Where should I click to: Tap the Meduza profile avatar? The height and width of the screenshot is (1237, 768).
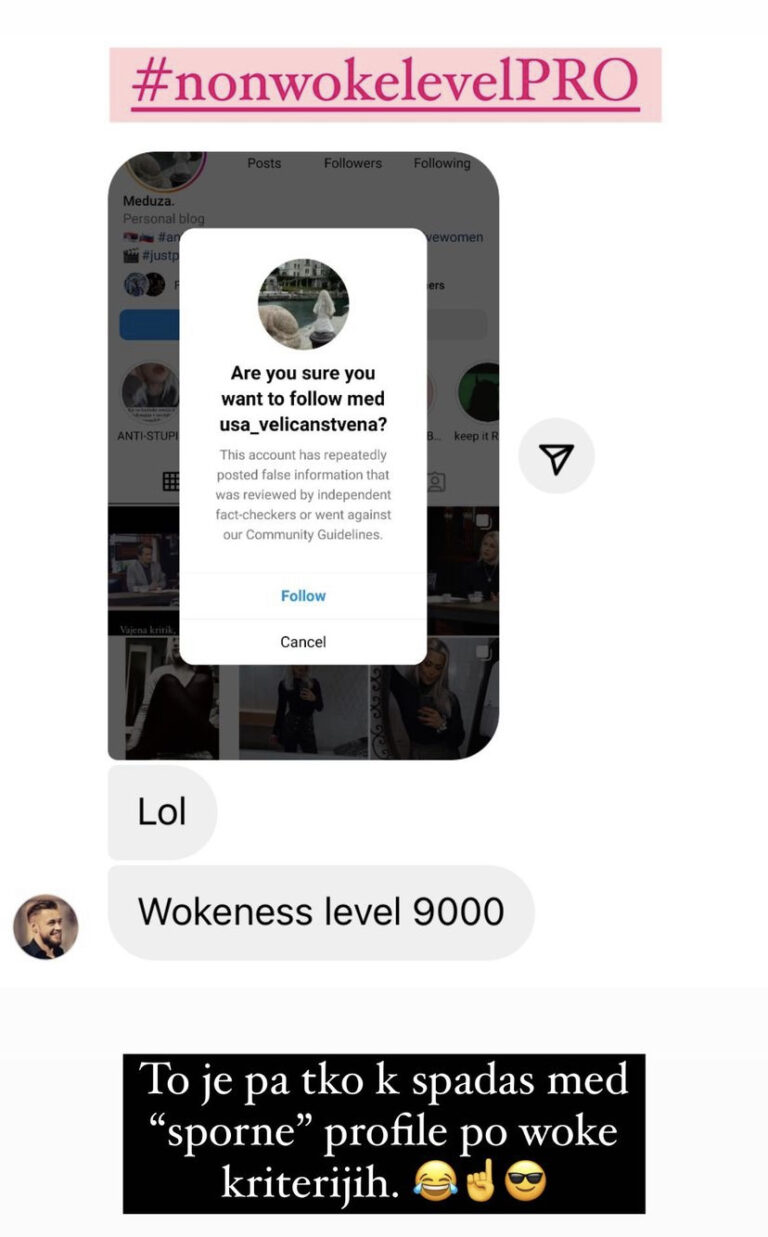pyautogui.click(x=164, y=169)
